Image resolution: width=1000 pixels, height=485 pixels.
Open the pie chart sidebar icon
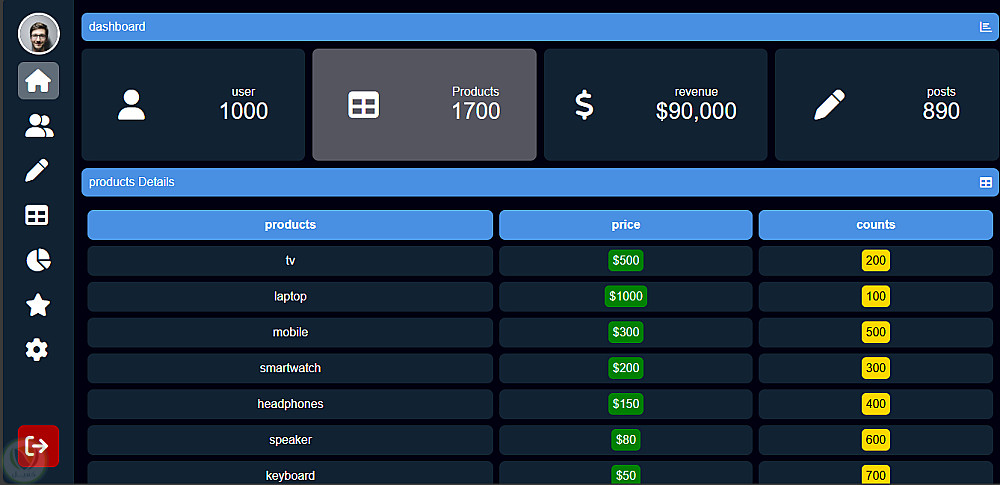click(x=38, y=260)
